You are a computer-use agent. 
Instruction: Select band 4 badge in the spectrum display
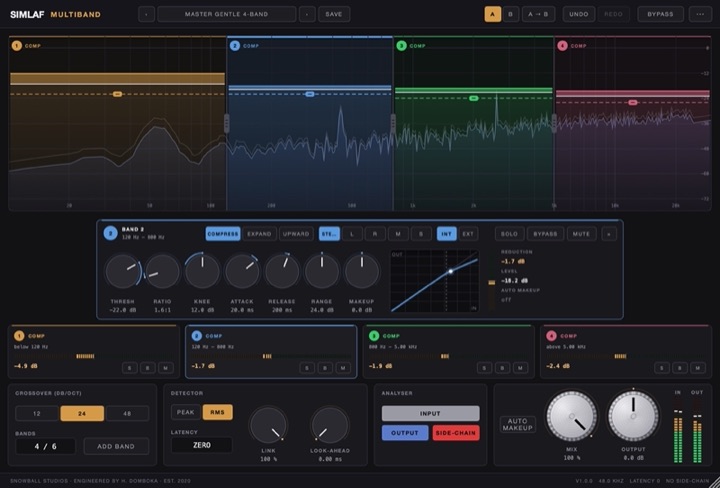[x=562, y=46]
